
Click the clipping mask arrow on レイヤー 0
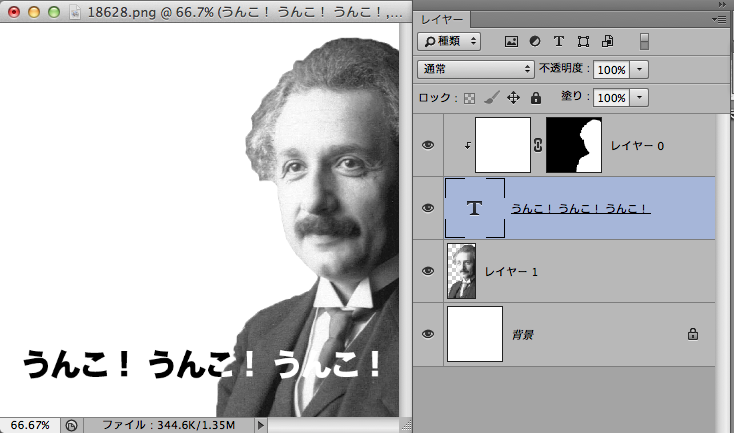467,146
